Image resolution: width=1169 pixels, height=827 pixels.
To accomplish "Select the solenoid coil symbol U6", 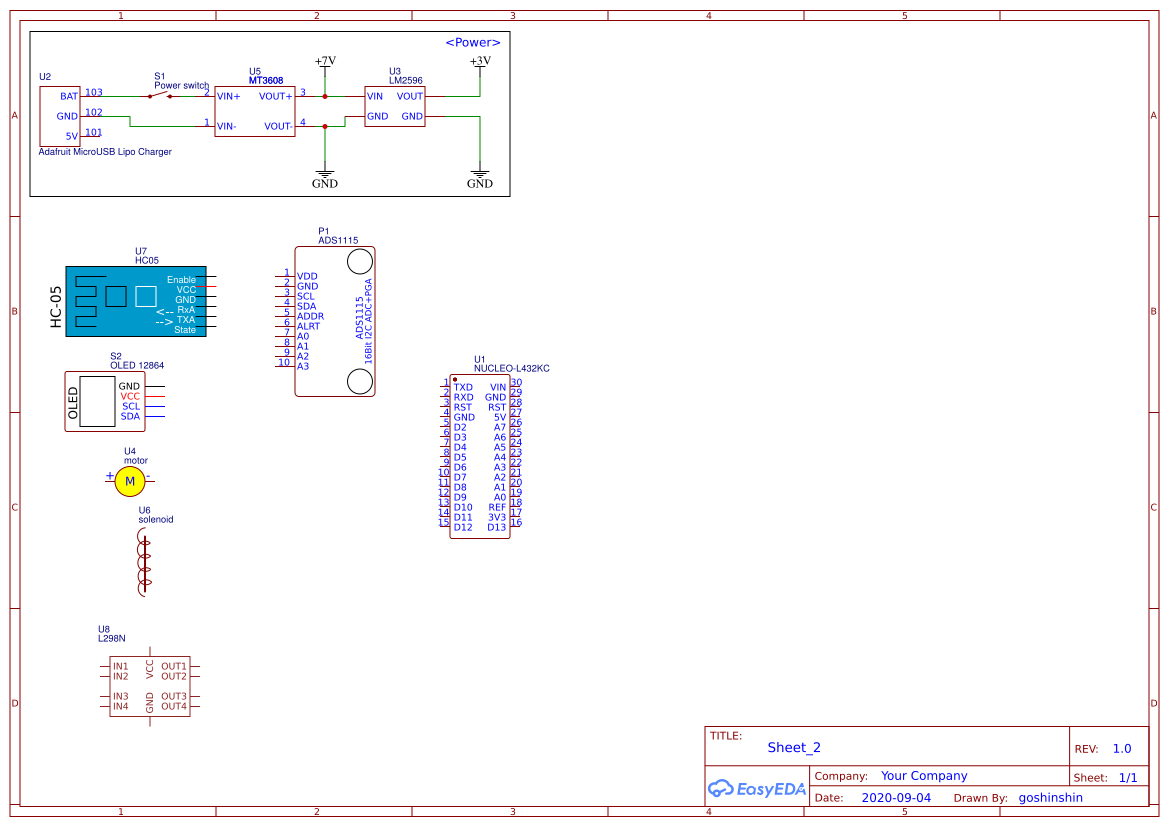I will coord(144,562).
